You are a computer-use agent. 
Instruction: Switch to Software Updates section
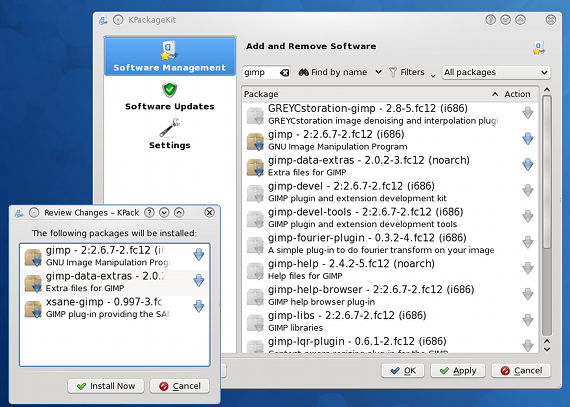170,96
